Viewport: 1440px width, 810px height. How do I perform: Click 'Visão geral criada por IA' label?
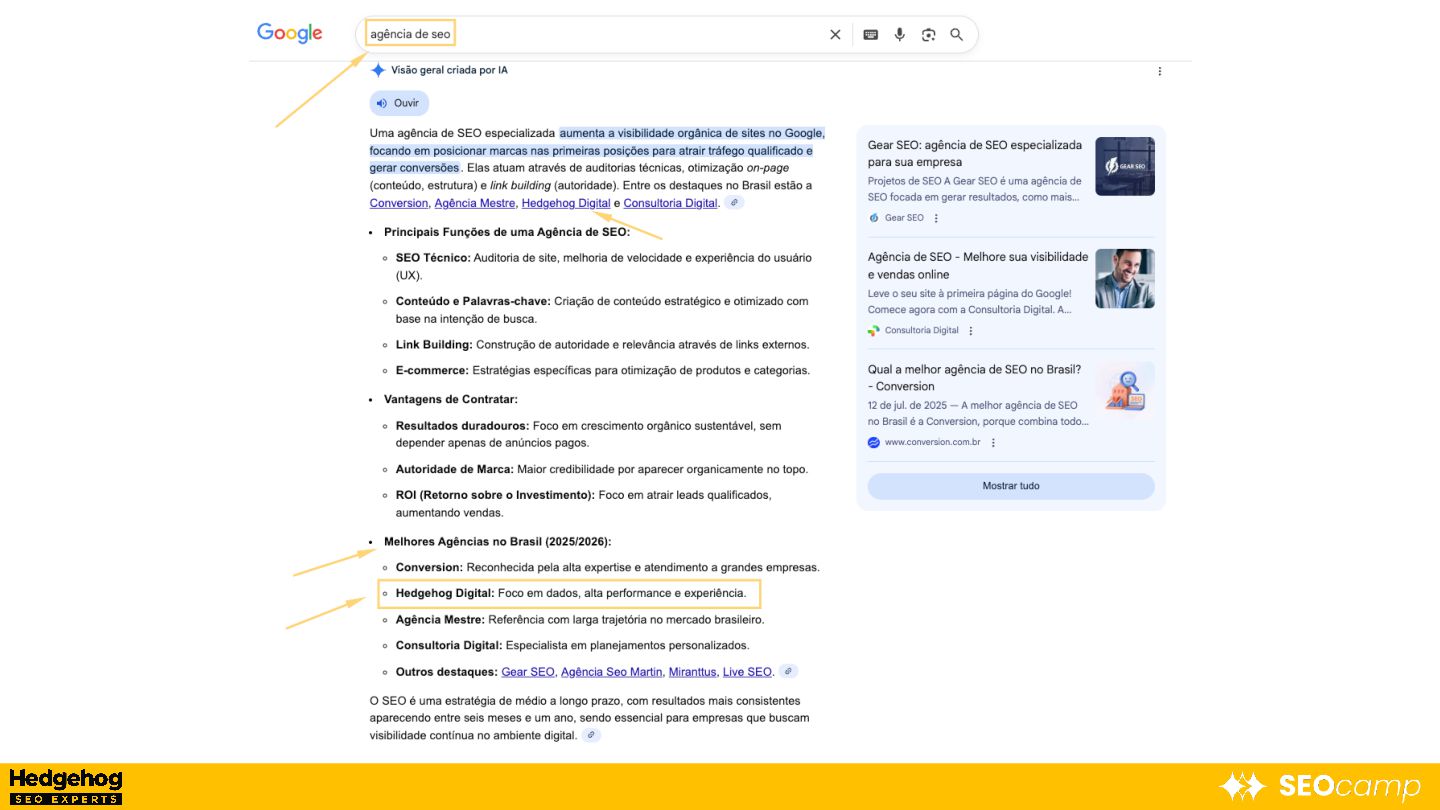point(449,70)
